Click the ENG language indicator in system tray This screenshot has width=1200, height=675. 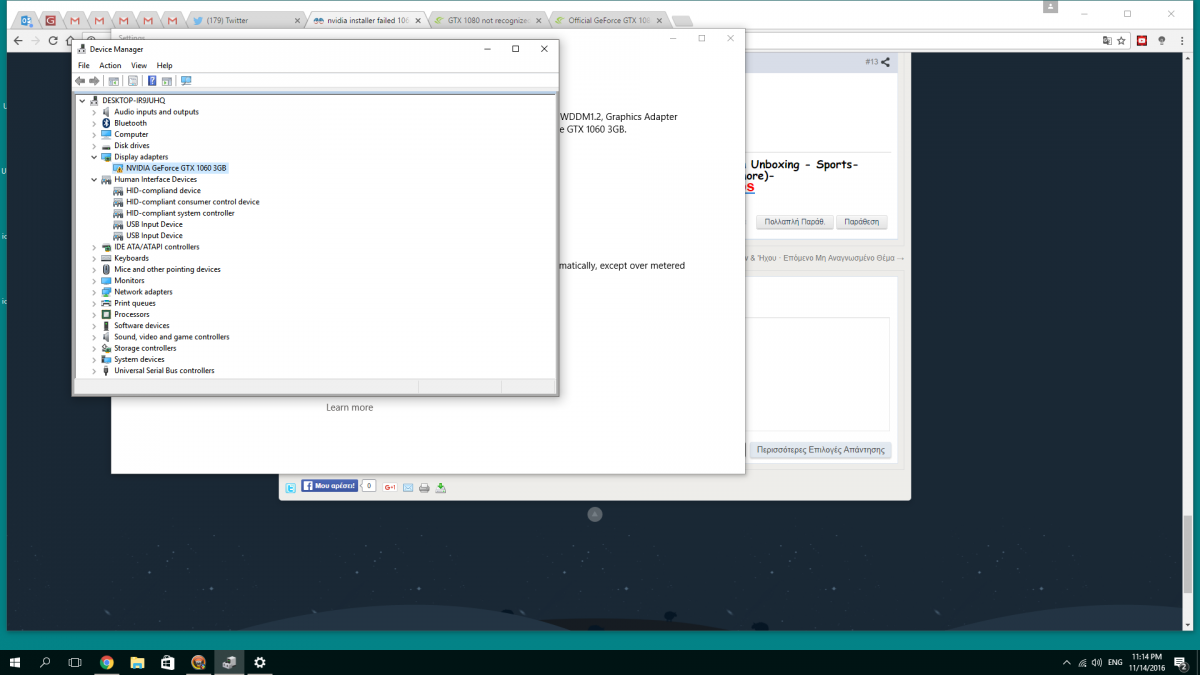(x=1113, y=663)
